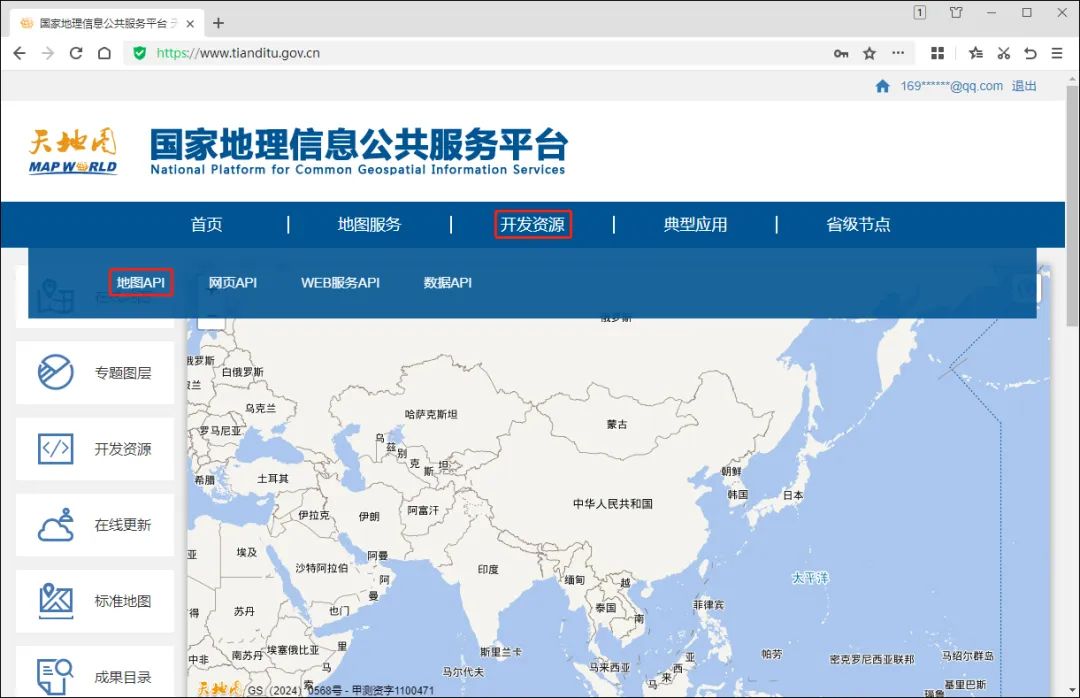Open a new browser tab

(x=218, y=23)
